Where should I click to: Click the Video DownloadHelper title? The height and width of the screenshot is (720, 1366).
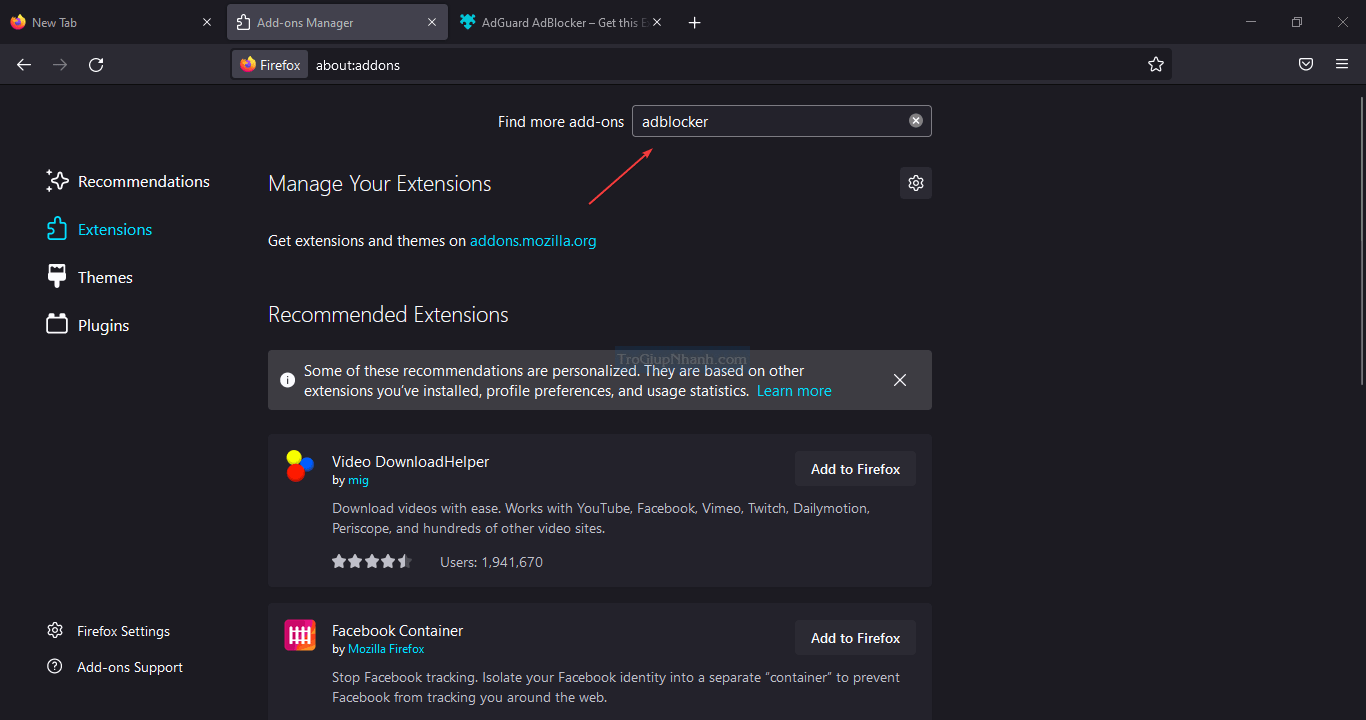click(410, 462)
